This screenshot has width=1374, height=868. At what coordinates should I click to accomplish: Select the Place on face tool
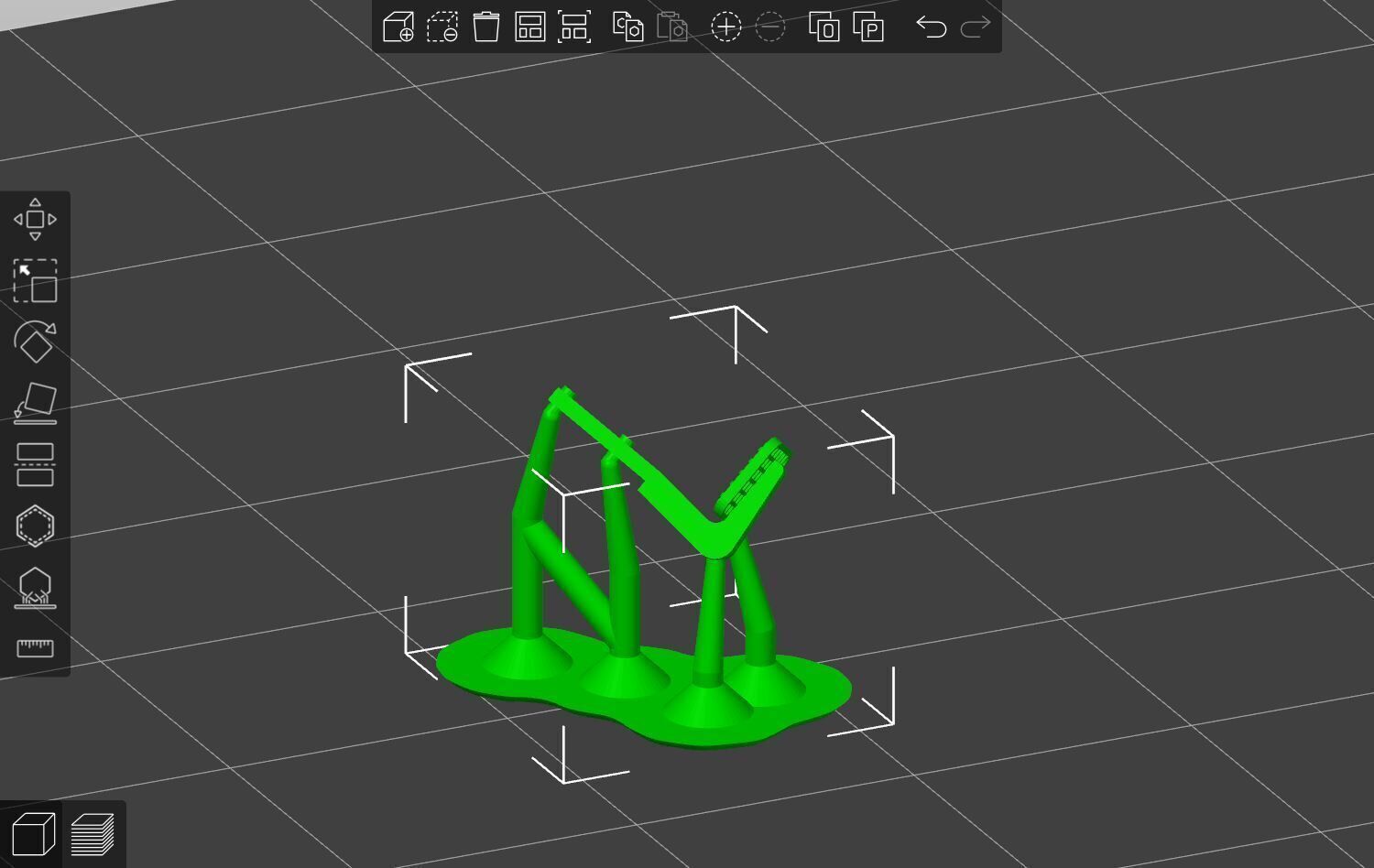tap(35, 403)
